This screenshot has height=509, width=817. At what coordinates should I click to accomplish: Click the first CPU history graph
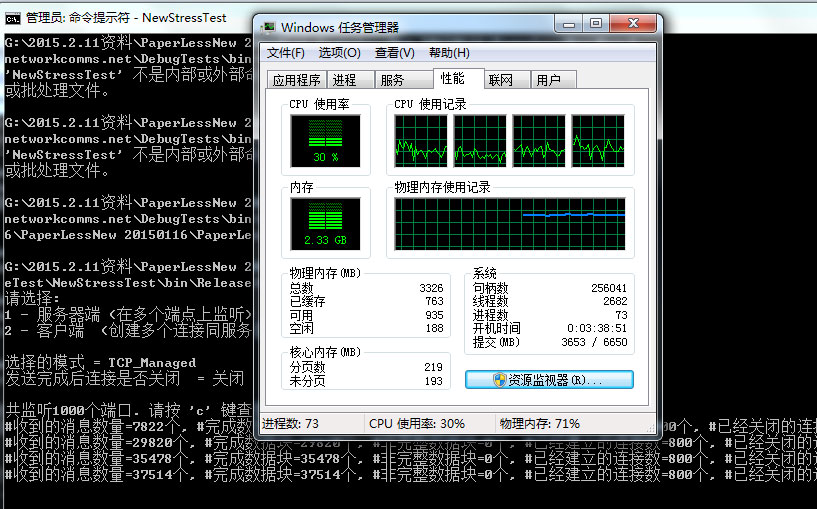click(420, 141)
